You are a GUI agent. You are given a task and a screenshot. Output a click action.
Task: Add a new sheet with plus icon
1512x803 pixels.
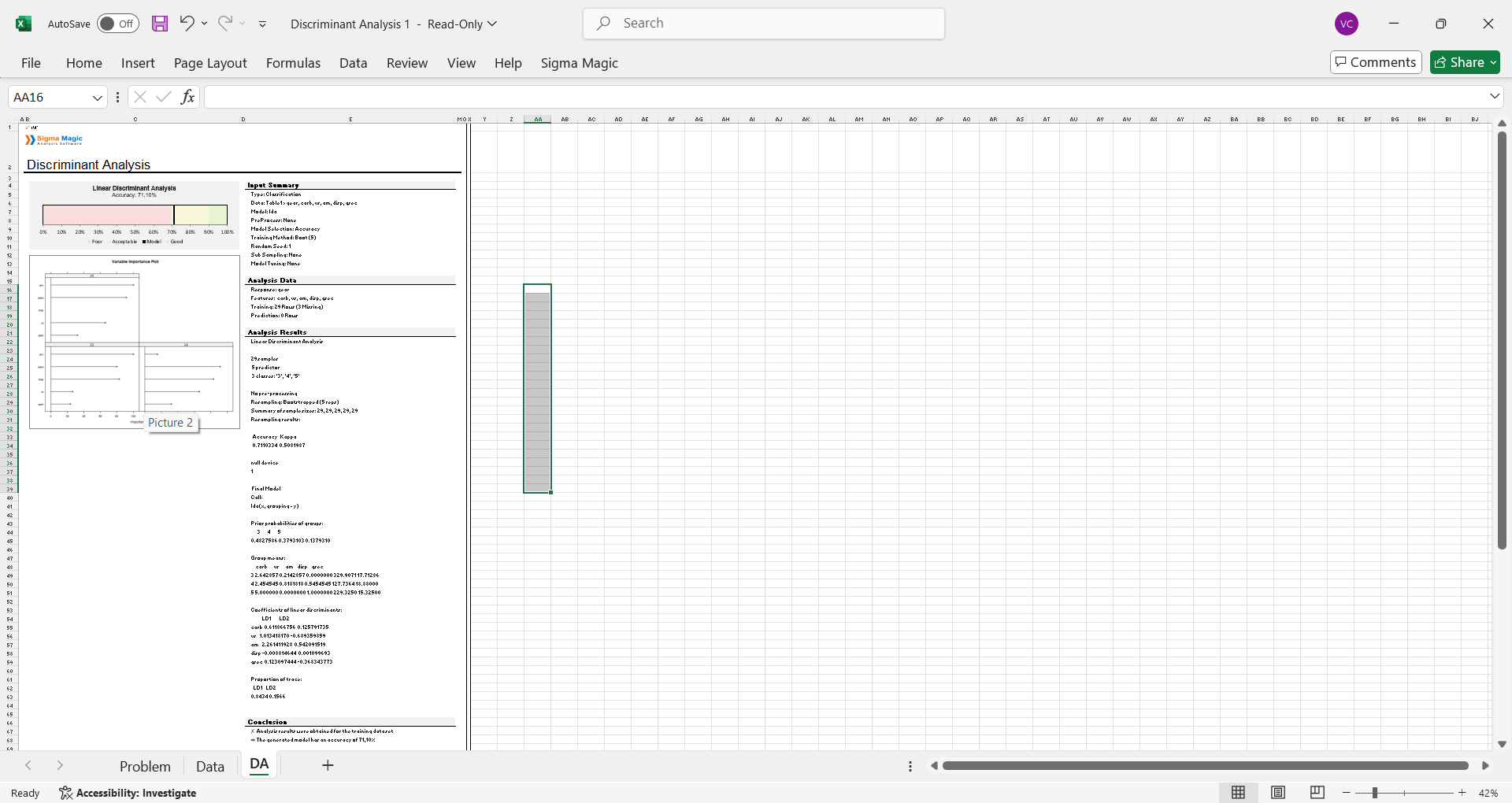click(328, 765)
